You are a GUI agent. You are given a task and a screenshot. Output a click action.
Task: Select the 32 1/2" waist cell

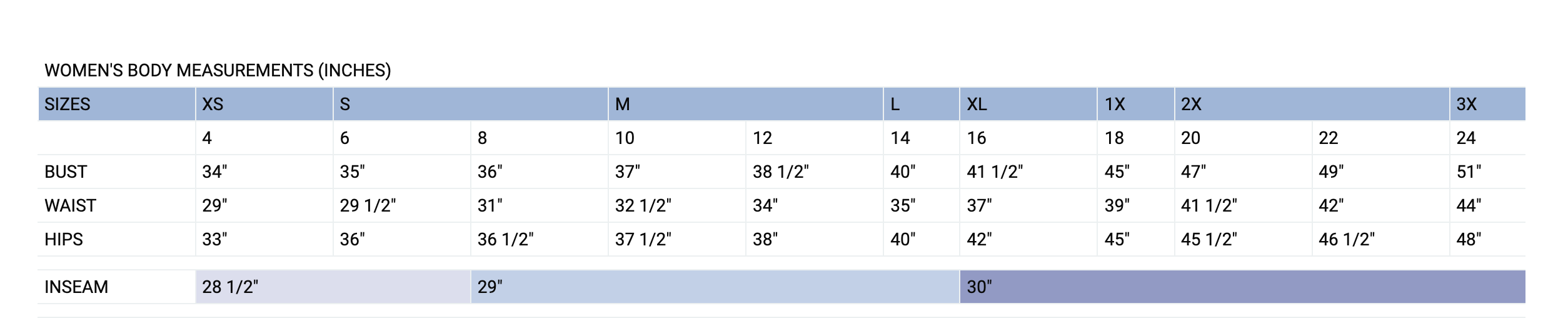coord(676,205)
